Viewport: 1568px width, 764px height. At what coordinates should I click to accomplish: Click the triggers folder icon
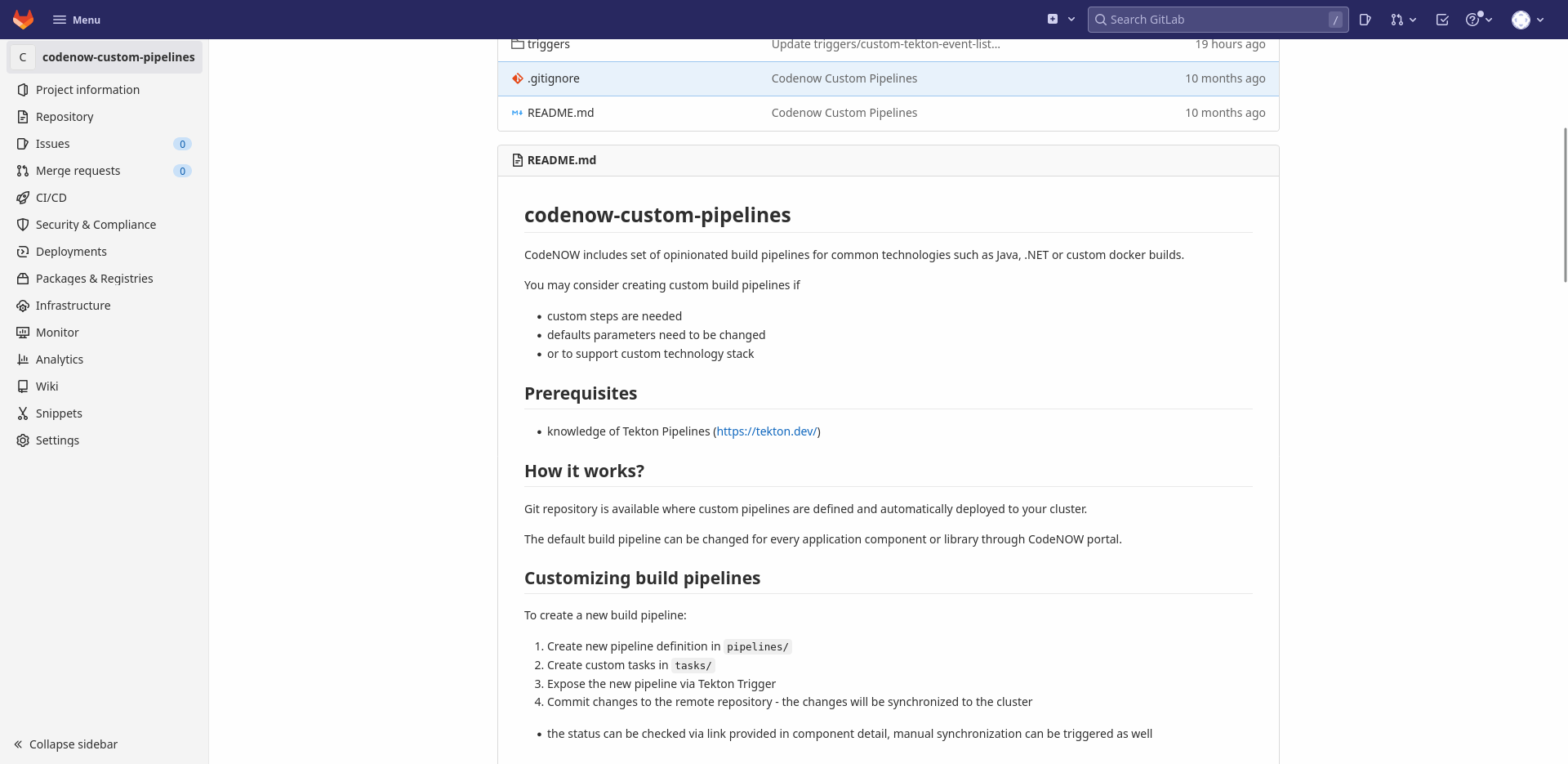(517, 44)
